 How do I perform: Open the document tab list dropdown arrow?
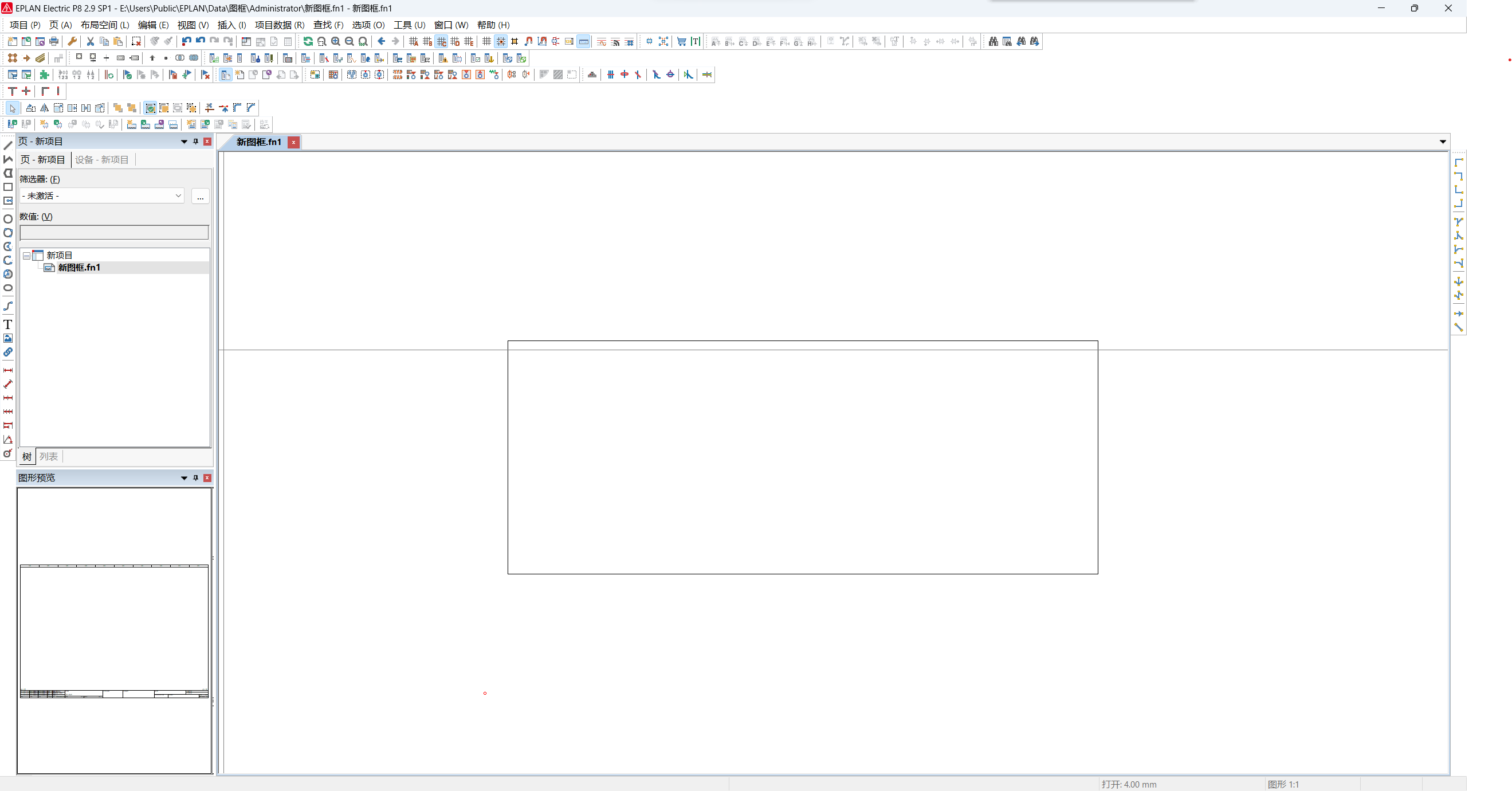pyautogui.click(x=1442, y=142)
